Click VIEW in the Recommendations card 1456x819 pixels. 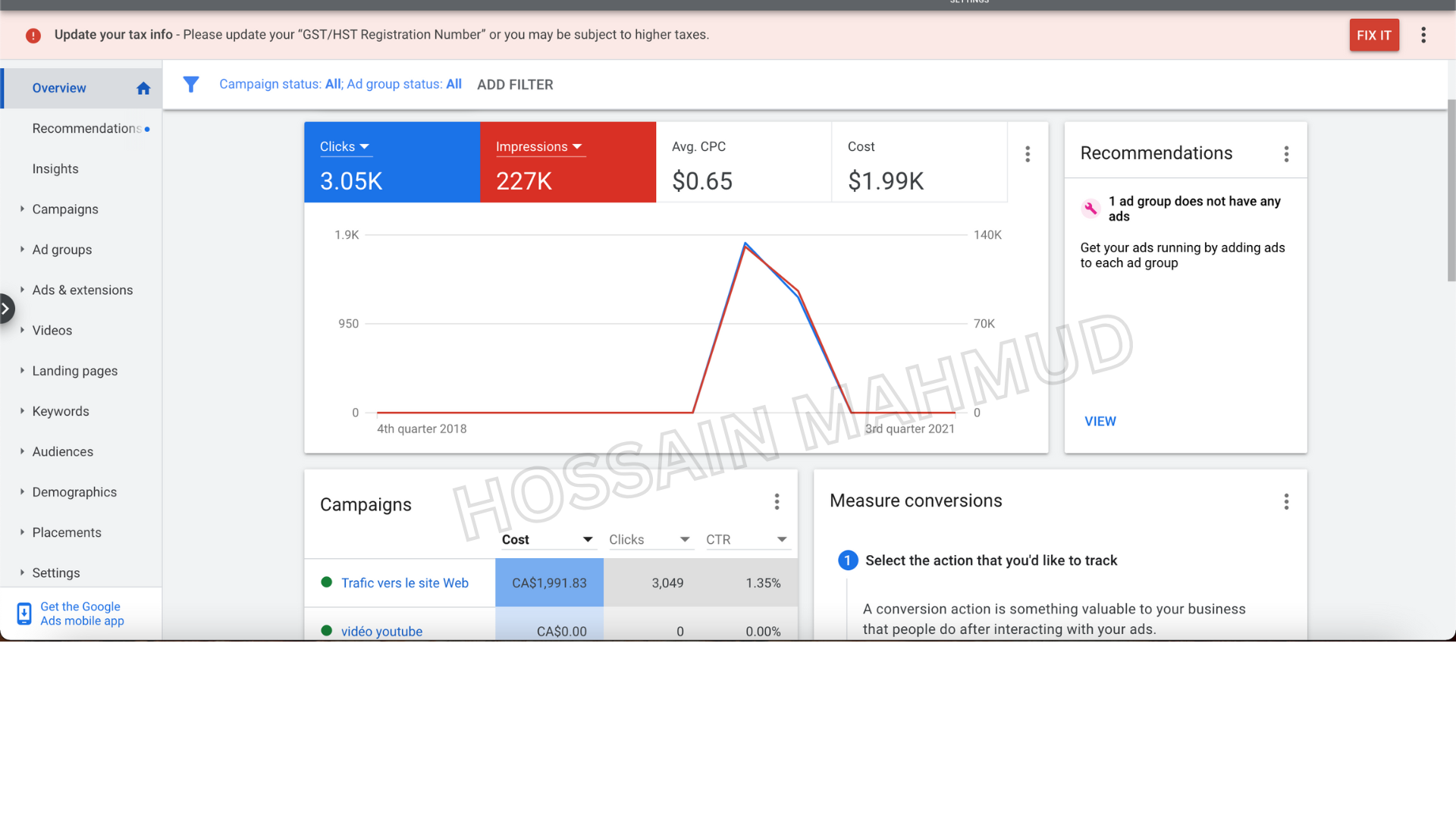click(x=1100, y=422)
